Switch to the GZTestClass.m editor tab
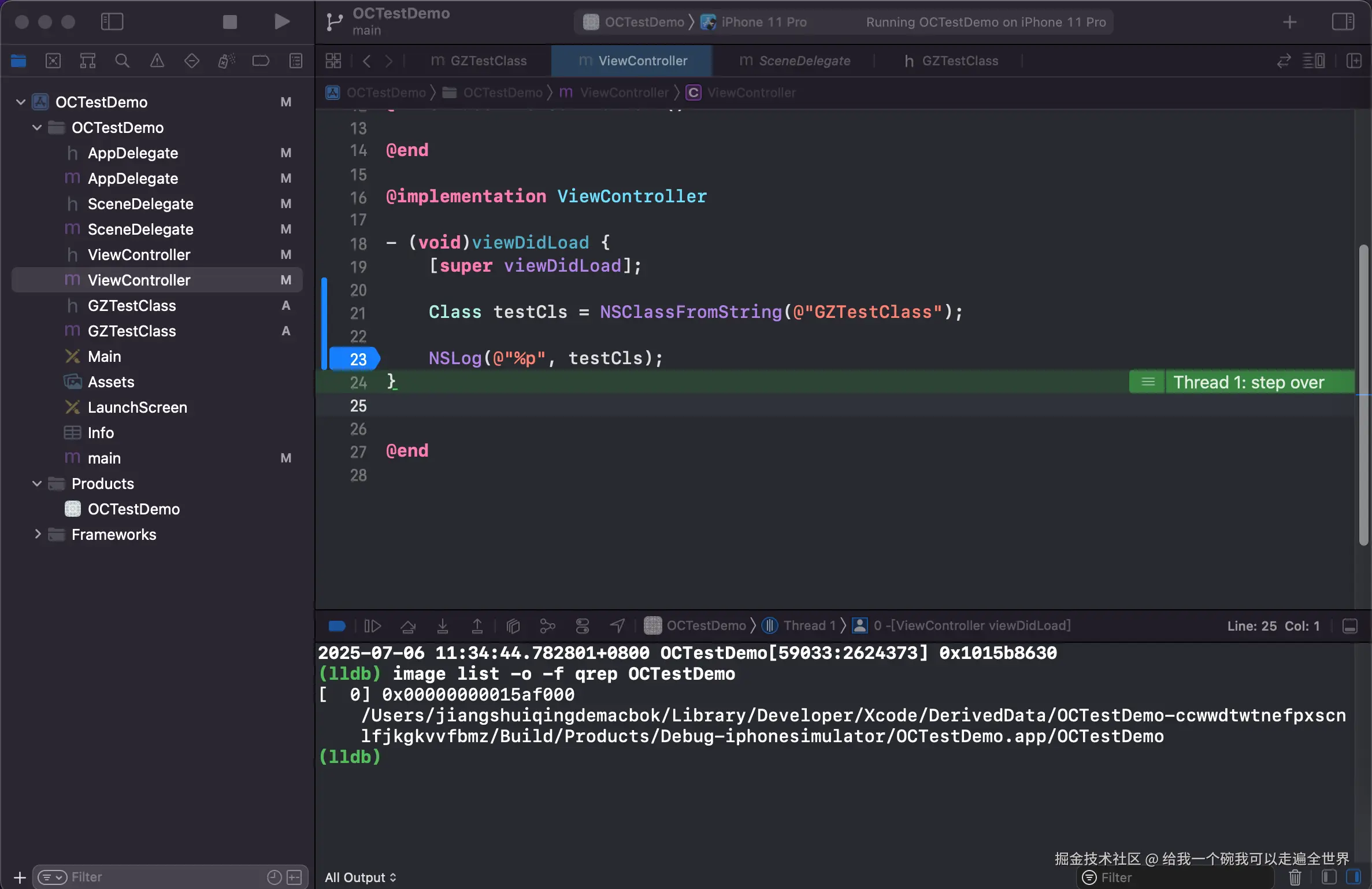Viewport: 1372px width, 889px height. [480, 61]
